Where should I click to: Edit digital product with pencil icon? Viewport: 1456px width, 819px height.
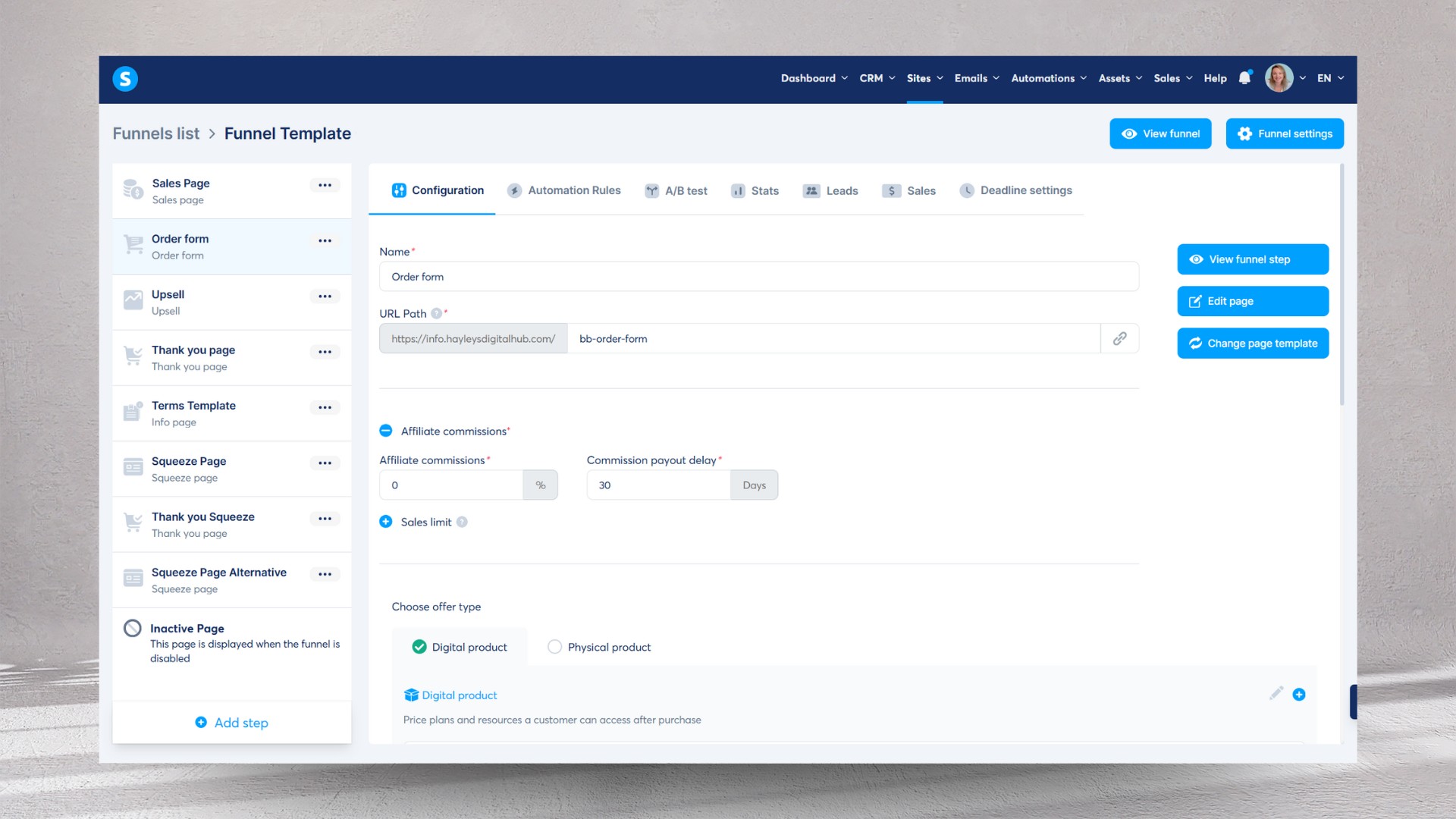1276,694
